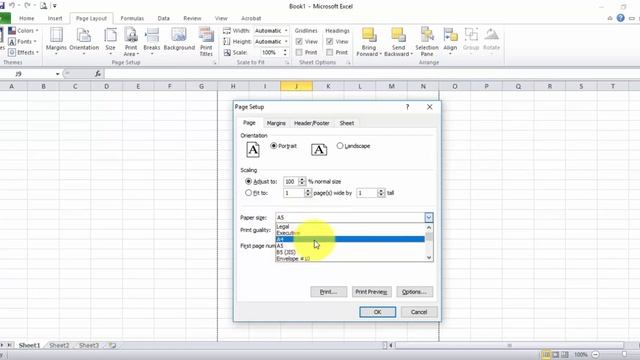The height and width of the screenshot is (360, 640).
Task: Click the Rotate icon in Arrange
Action: point(491,41)
